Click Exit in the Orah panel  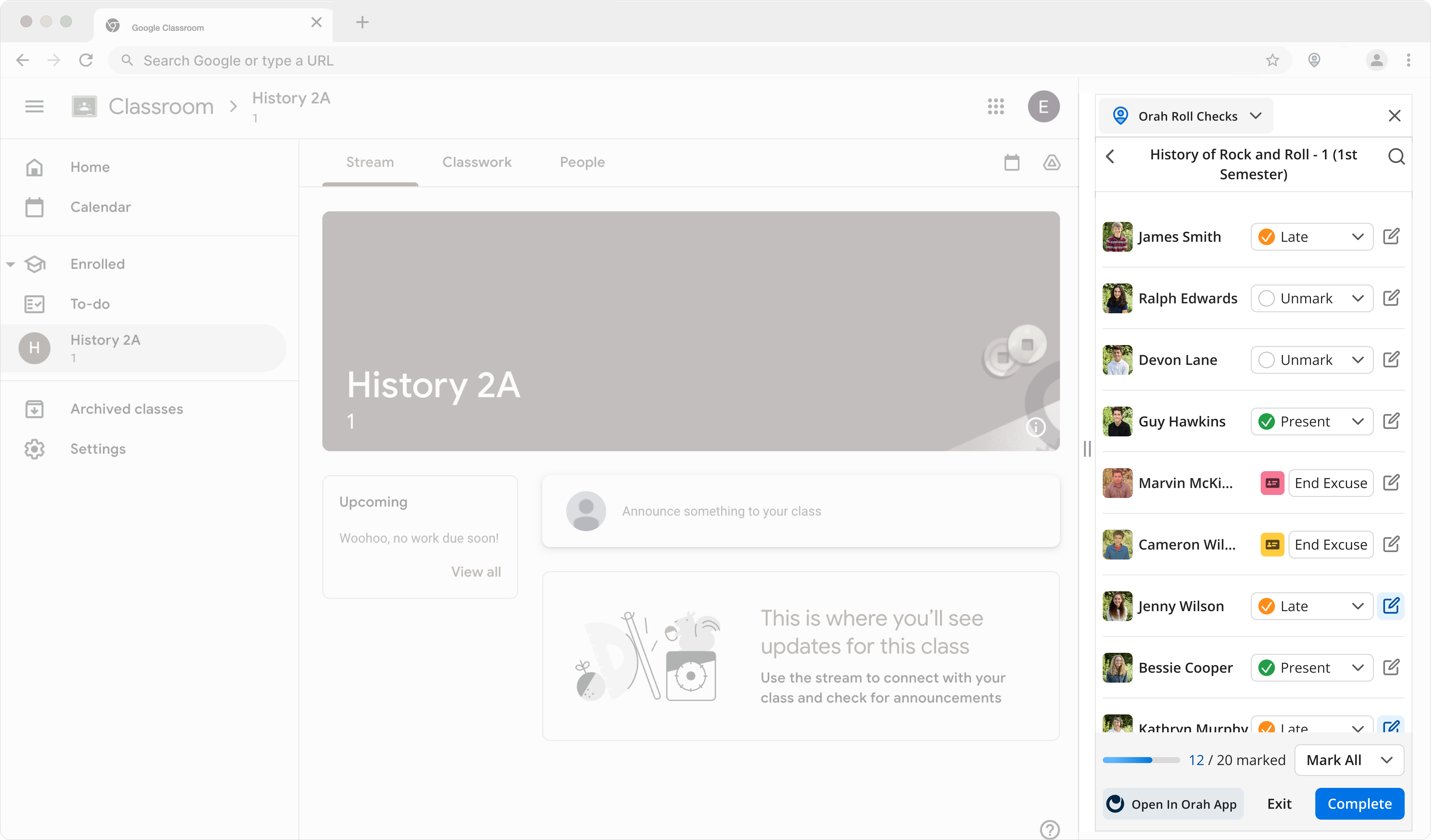click(1279, 804)
